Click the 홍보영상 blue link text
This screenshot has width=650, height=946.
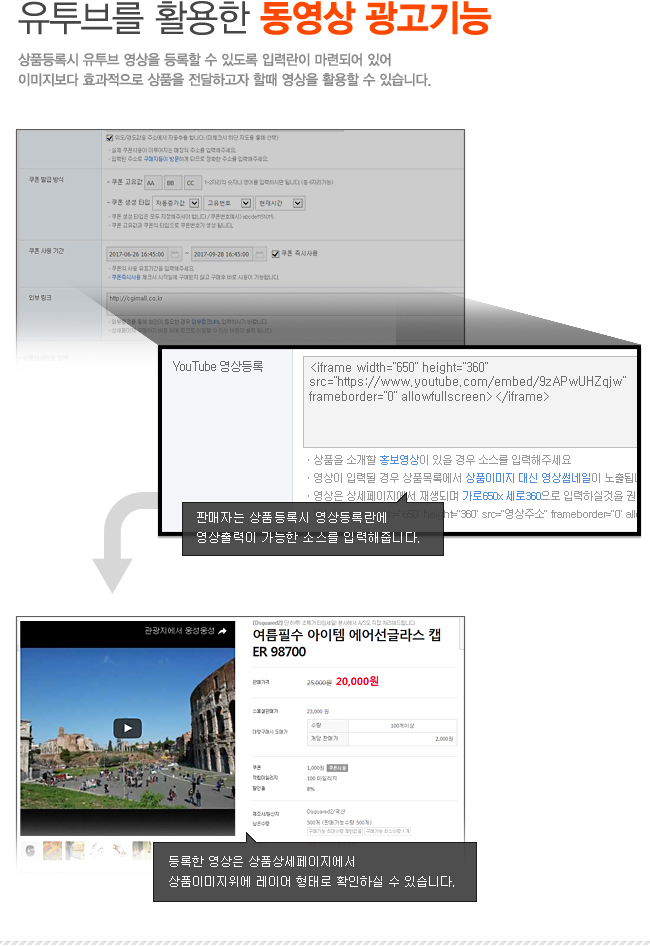[x=398, y=460]
